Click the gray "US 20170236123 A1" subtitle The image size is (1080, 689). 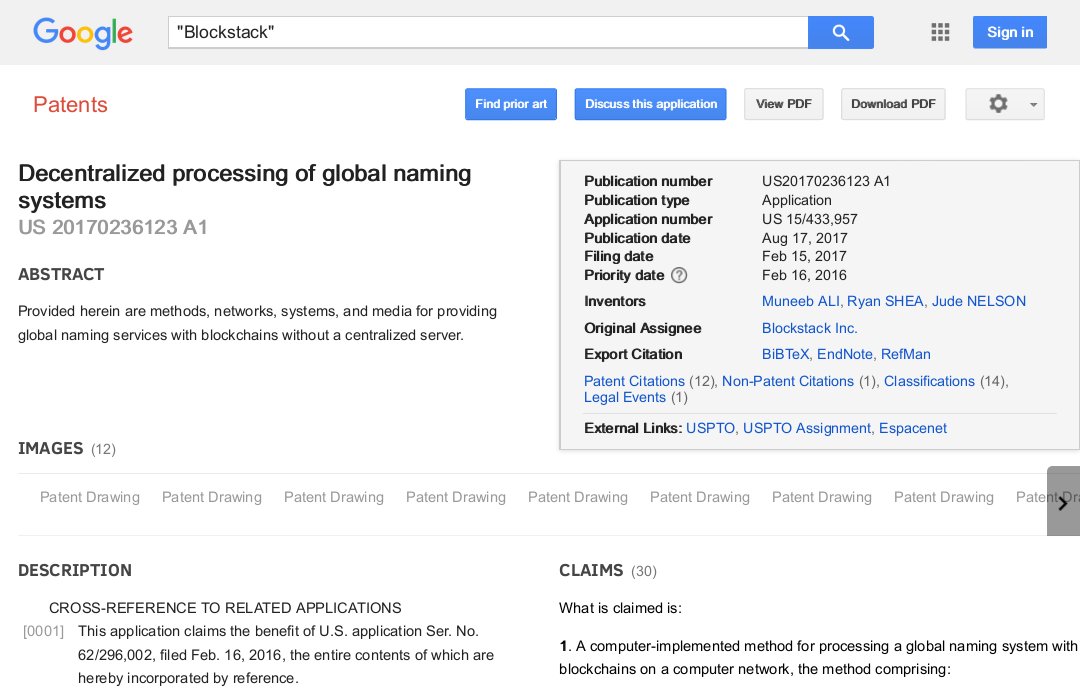[113, 227]
